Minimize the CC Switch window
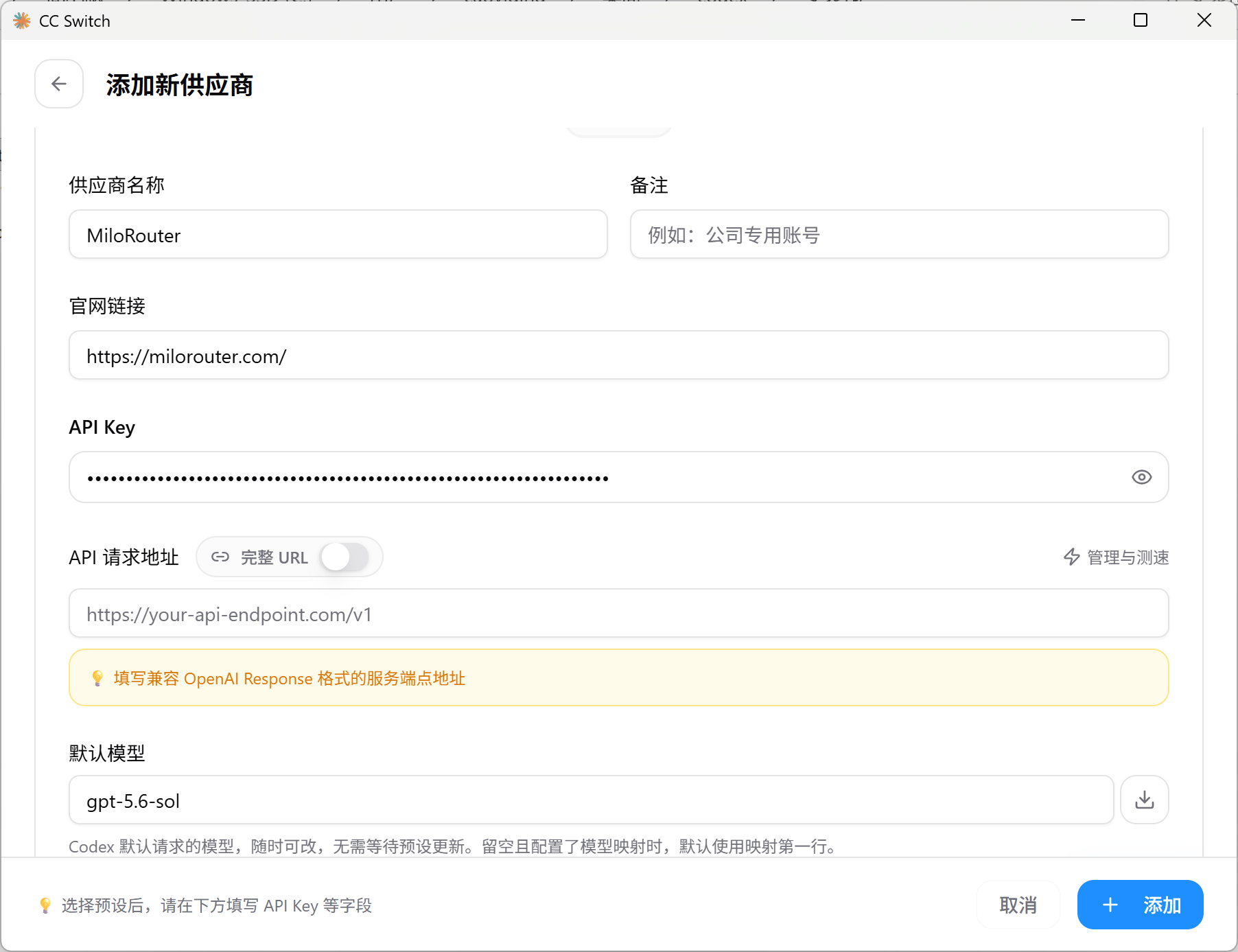Image resolution: width=1238 pixels, height=952 pixels. tap(1077, 20)
